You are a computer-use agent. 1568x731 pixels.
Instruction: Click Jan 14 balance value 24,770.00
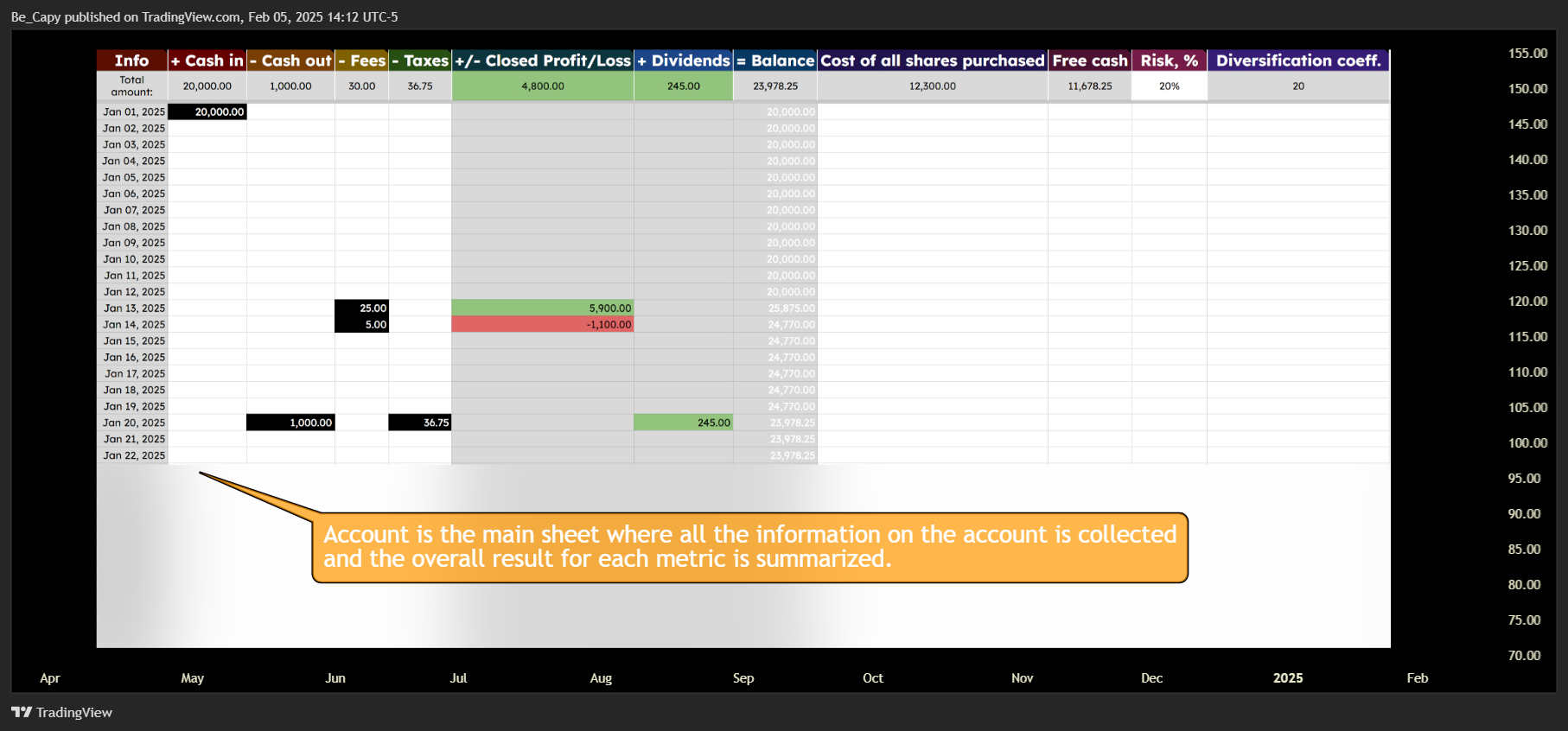click(x=792, y=325)
